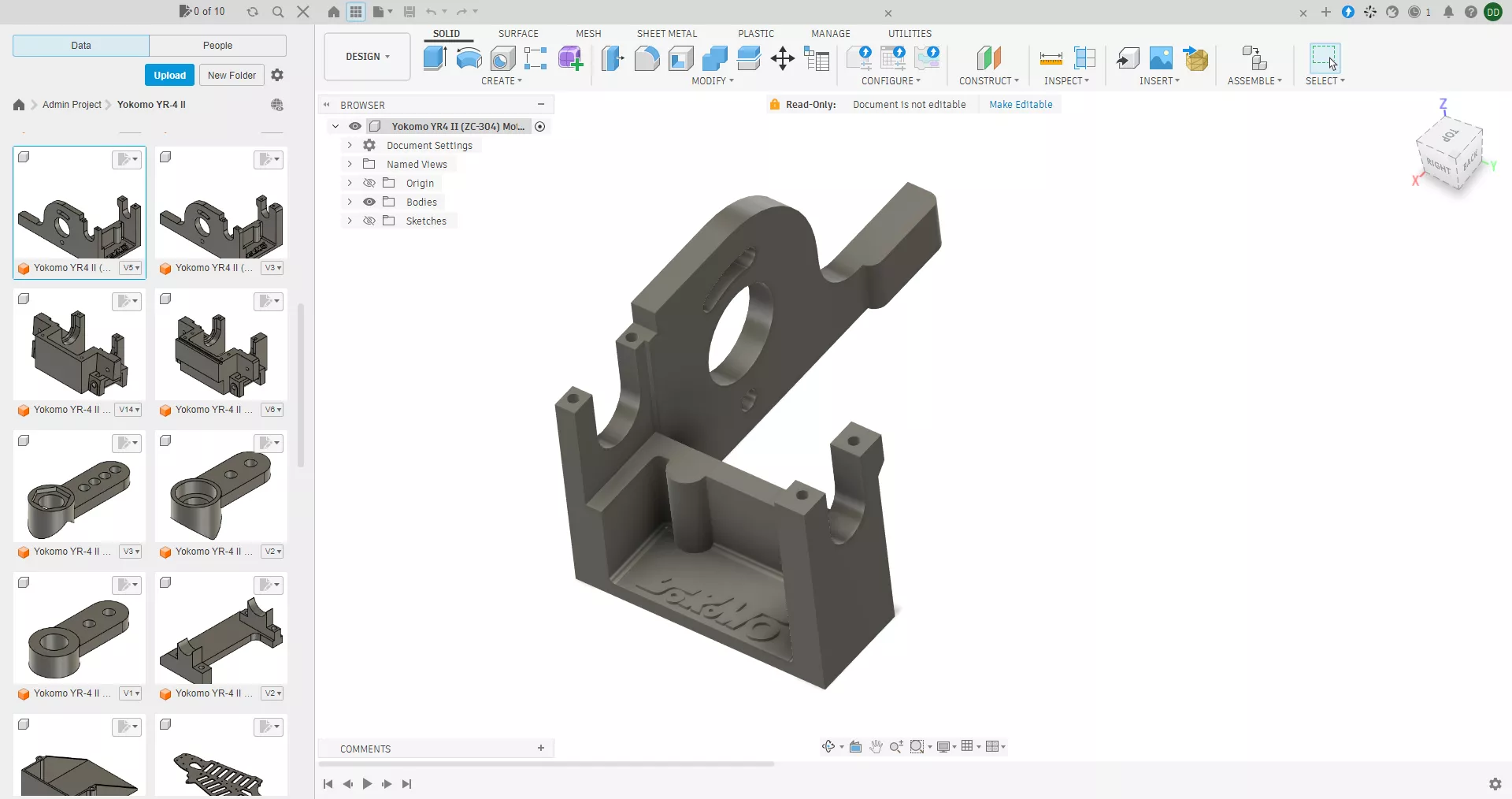Activate the Move/Copy arrows tool
Viewport: 1512px width, 799px height.
782,58
